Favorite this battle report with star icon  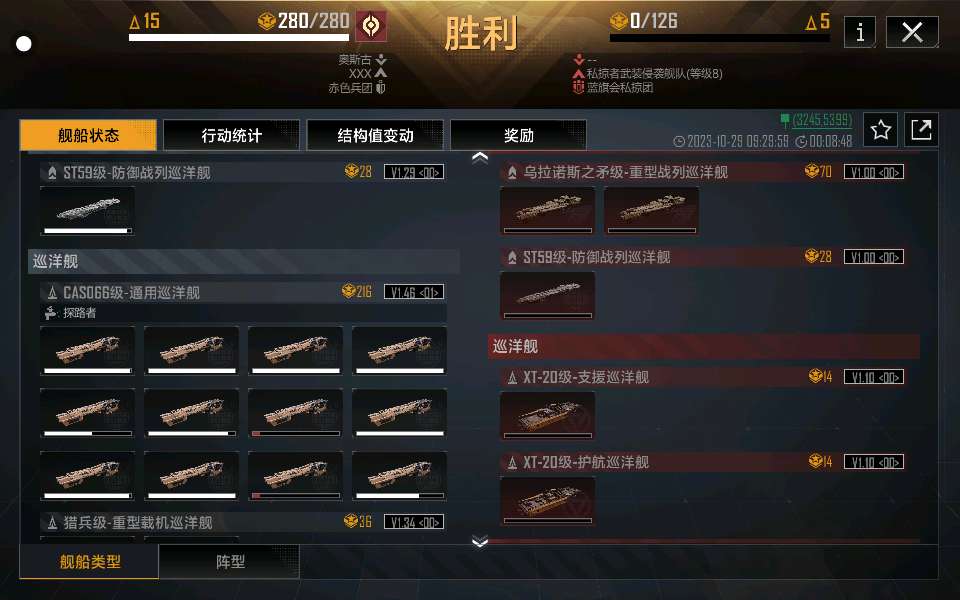(880, 129)
